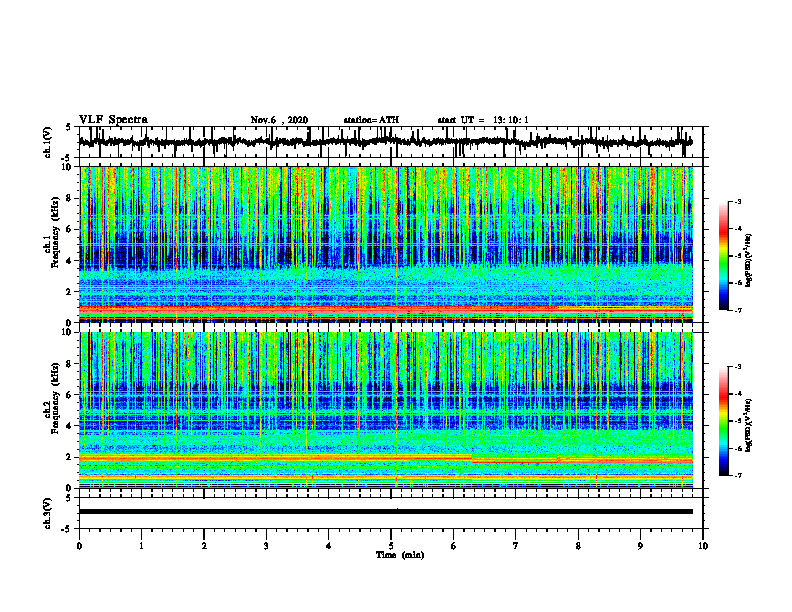Click the ch.1 voltage waveform trace panel
The height and width of the screenshot is (612, 792).
[x=391, y=142]
